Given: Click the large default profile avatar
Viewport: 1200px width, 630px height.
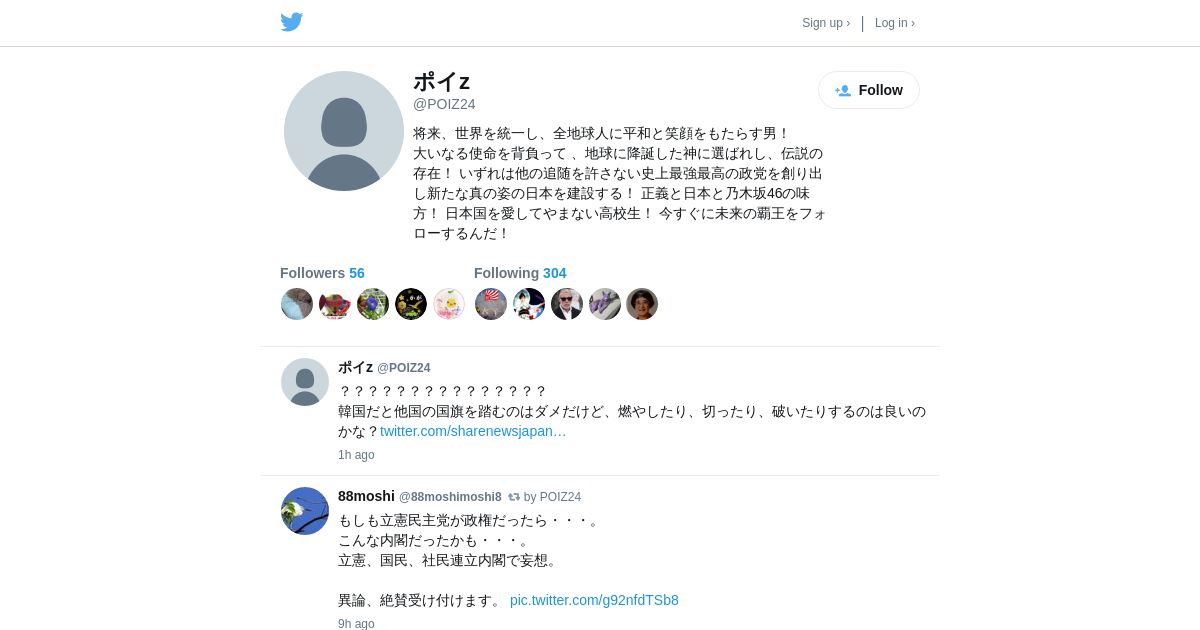Looking at the screenshot, I should (344, 131).
